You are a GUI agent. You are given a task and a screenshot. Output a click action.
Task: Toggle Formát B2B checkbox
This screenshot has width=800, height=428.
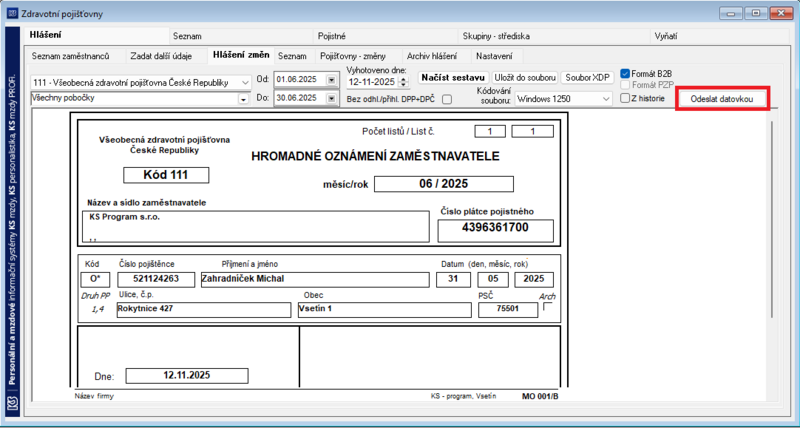coord(625,73)
